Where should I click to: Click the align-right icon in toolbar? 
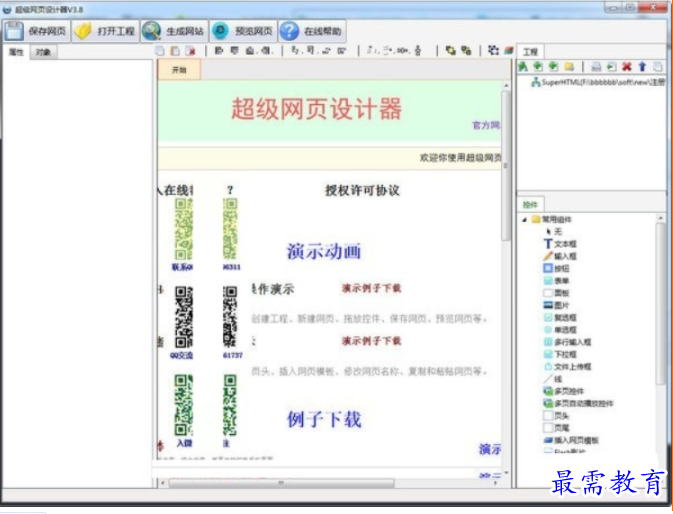tap(266, 51)
